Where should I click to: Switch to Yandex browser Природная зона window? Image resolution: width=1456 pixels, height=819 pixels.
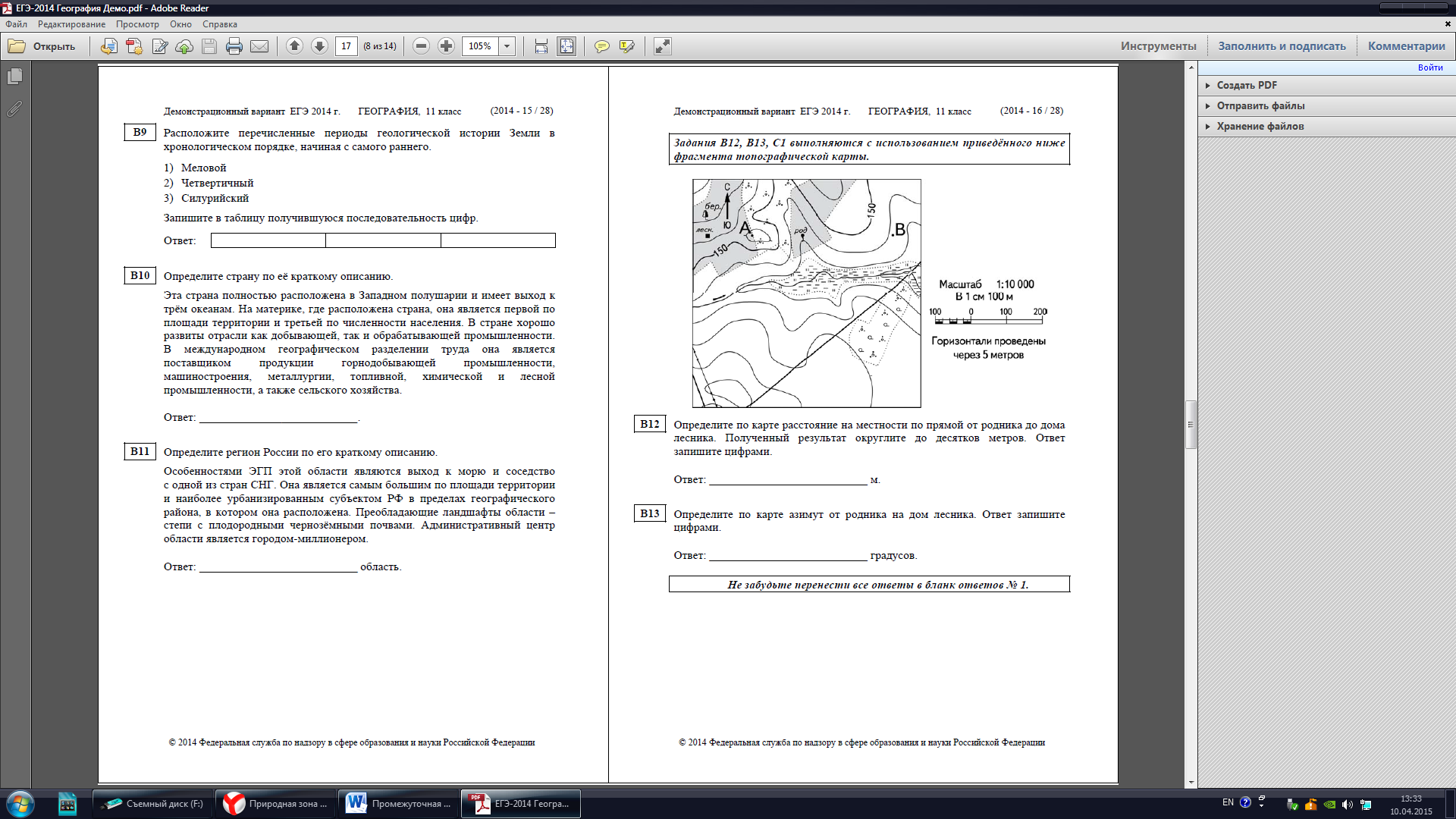pos(276,804)
